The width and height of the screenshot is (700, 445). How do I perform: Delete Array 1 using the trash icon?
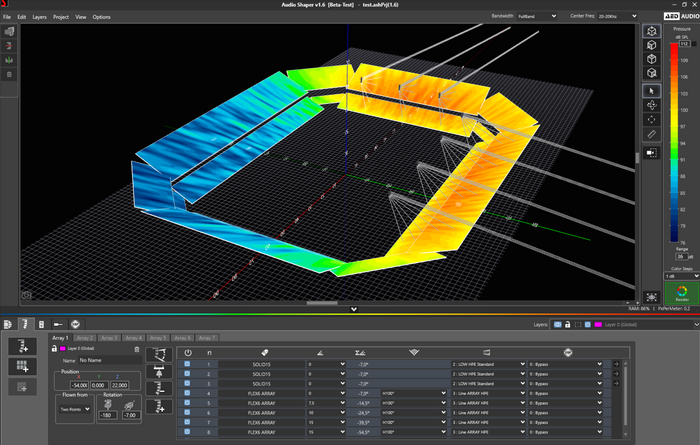137,349
